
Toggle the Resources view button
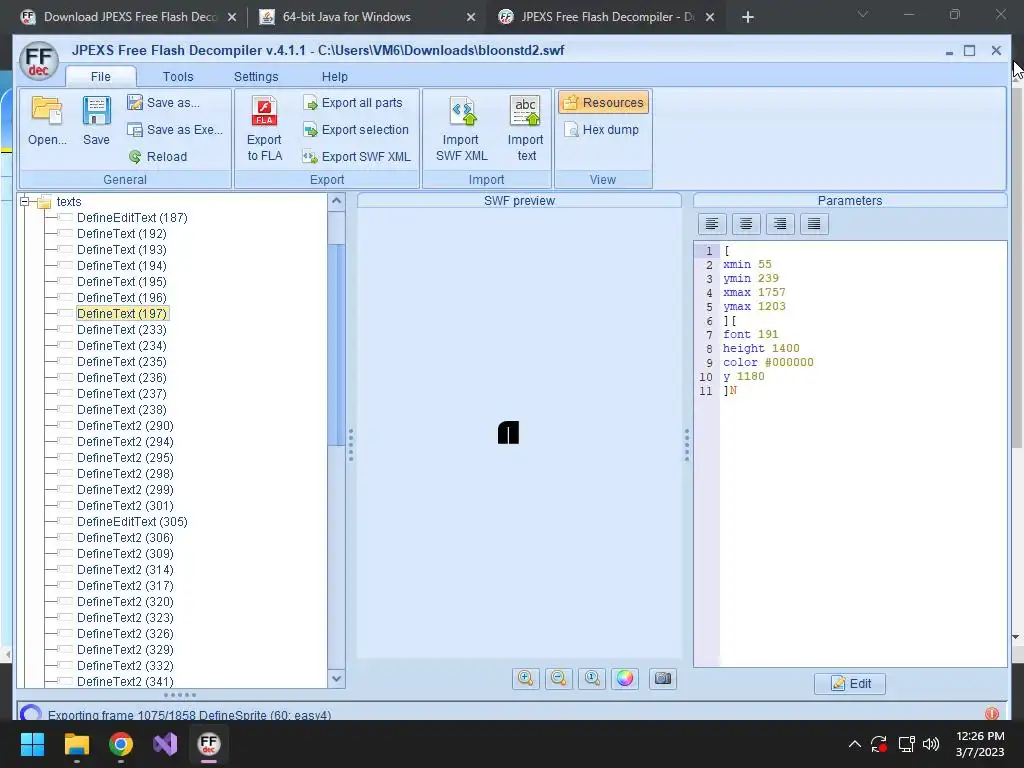click(604, 103)
